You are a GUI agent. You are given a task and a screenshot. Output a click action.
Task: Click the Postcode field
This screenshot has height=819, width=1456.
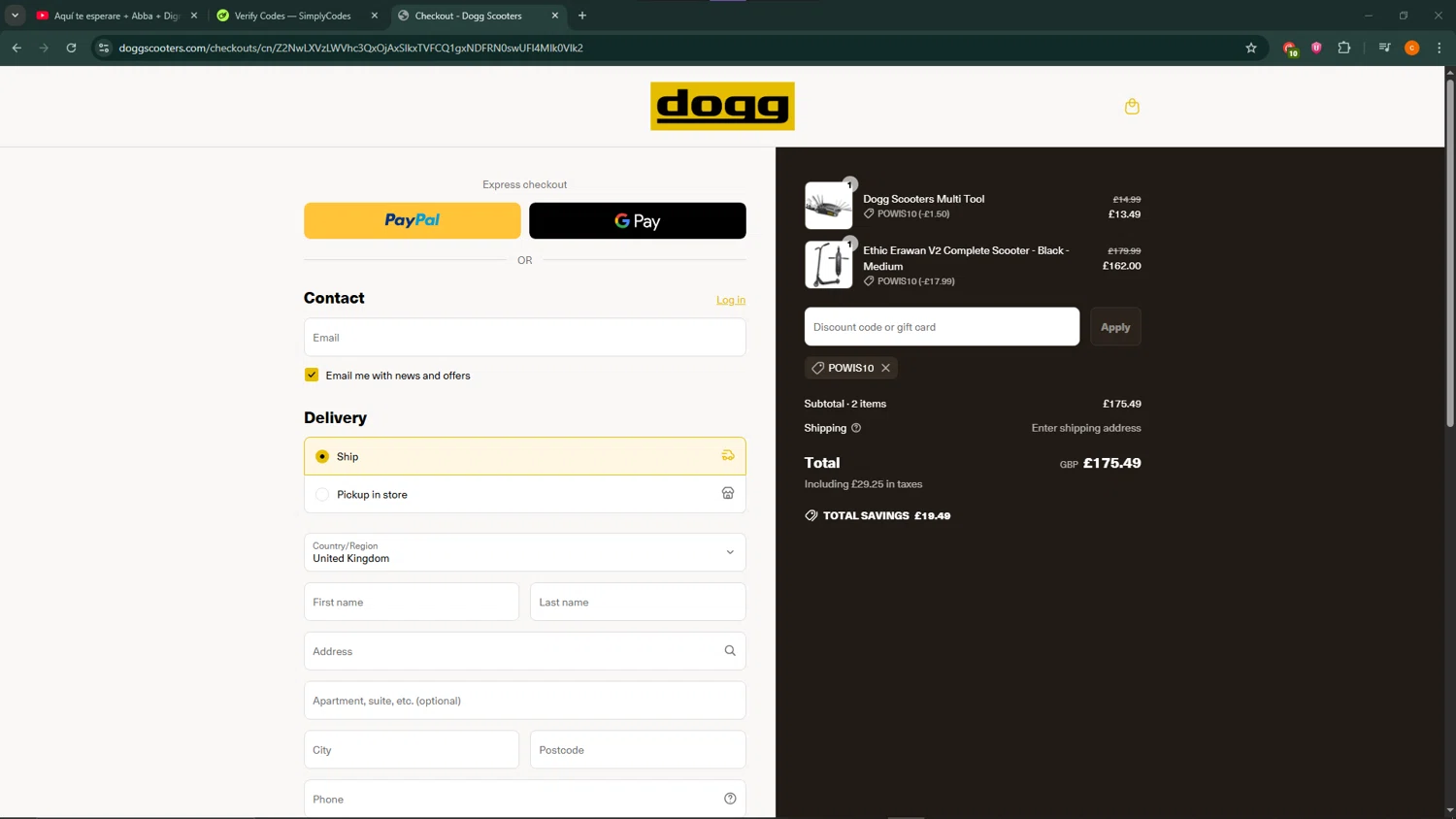point(638,750)
